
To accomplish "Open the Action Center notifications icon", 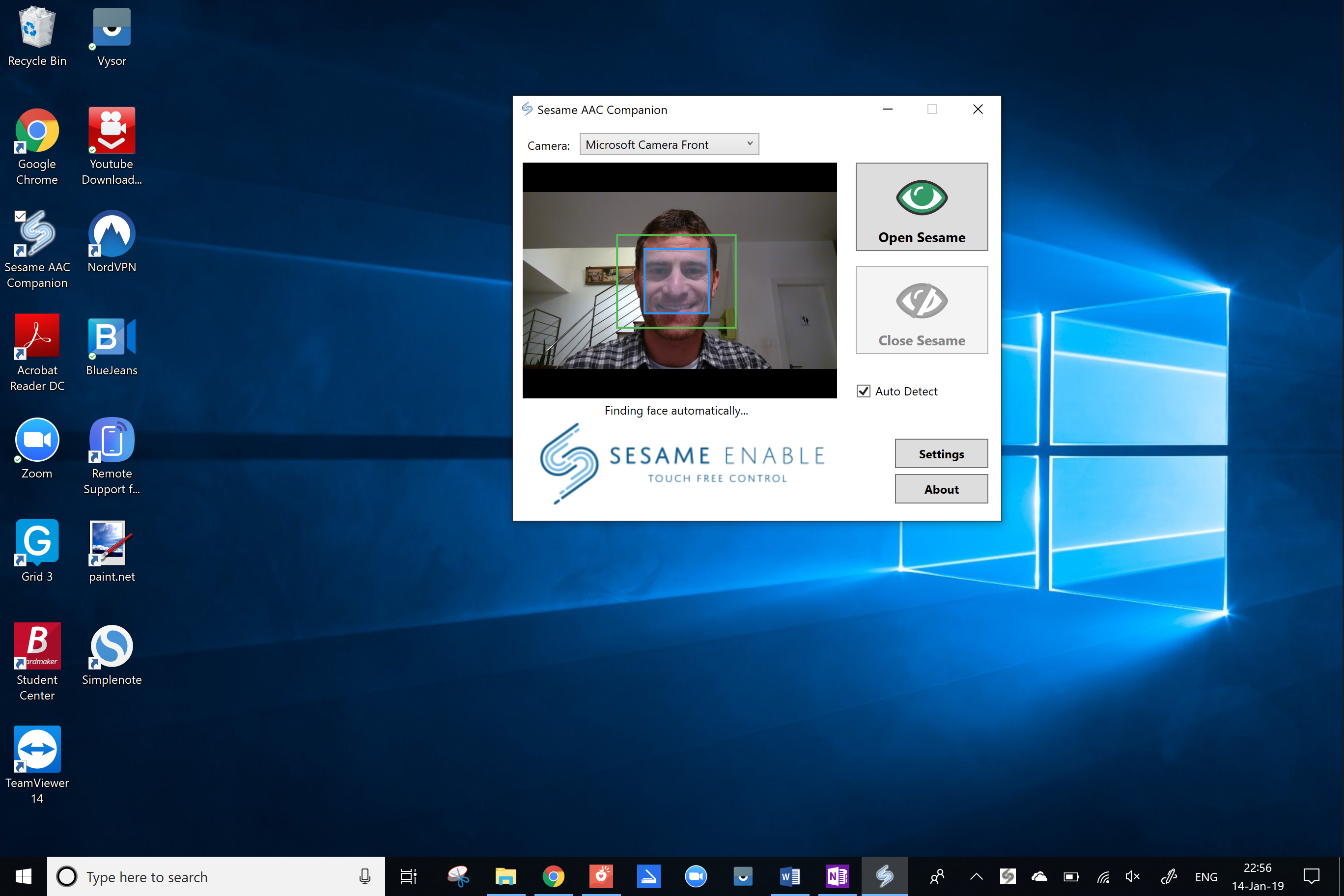I will (x=1311, y=876).
